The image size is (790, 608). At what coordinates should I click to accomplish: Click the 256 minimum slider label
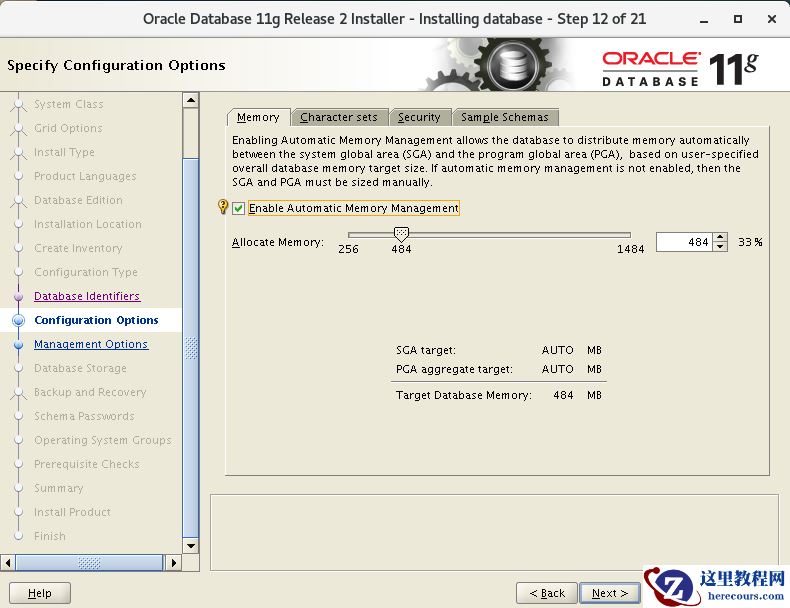tap(348, 249)
